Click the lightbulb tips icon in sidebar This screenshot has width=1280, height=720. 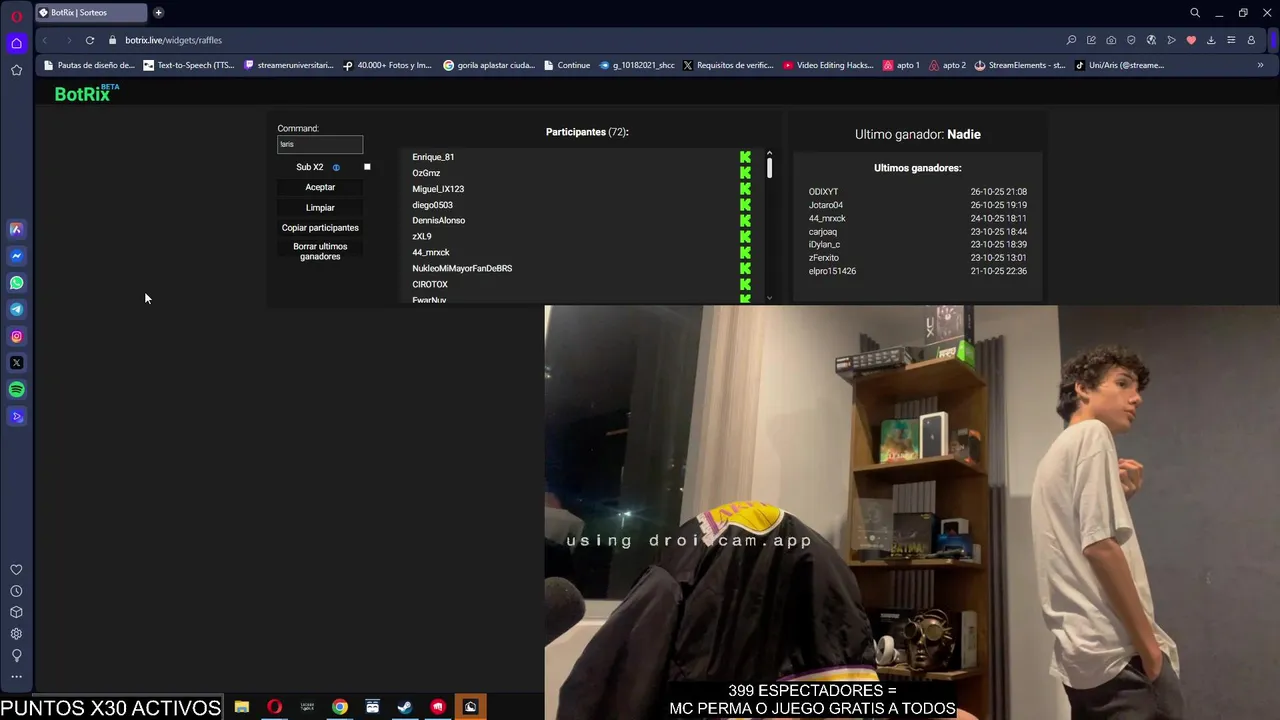point(16,656)
